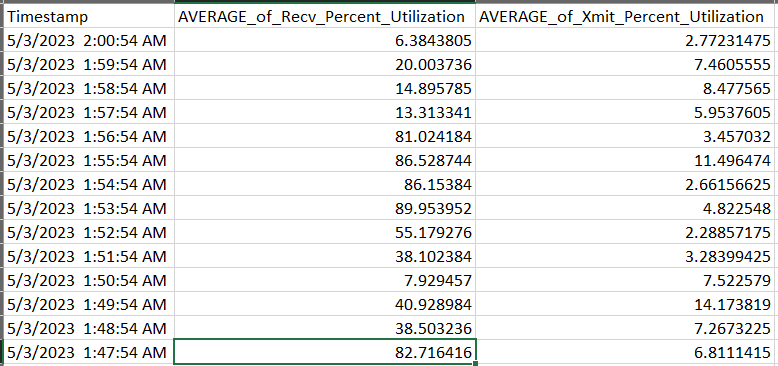This screenshot has height=366, width=778.
Task: Select the active cell showing 82.716416
Action: [325, 352]
